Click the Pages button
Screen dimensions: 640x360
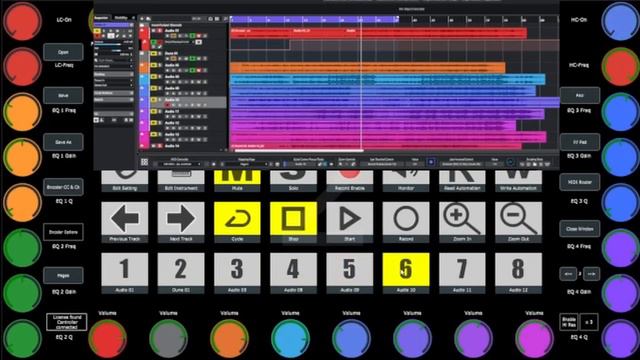click(63, 276)
